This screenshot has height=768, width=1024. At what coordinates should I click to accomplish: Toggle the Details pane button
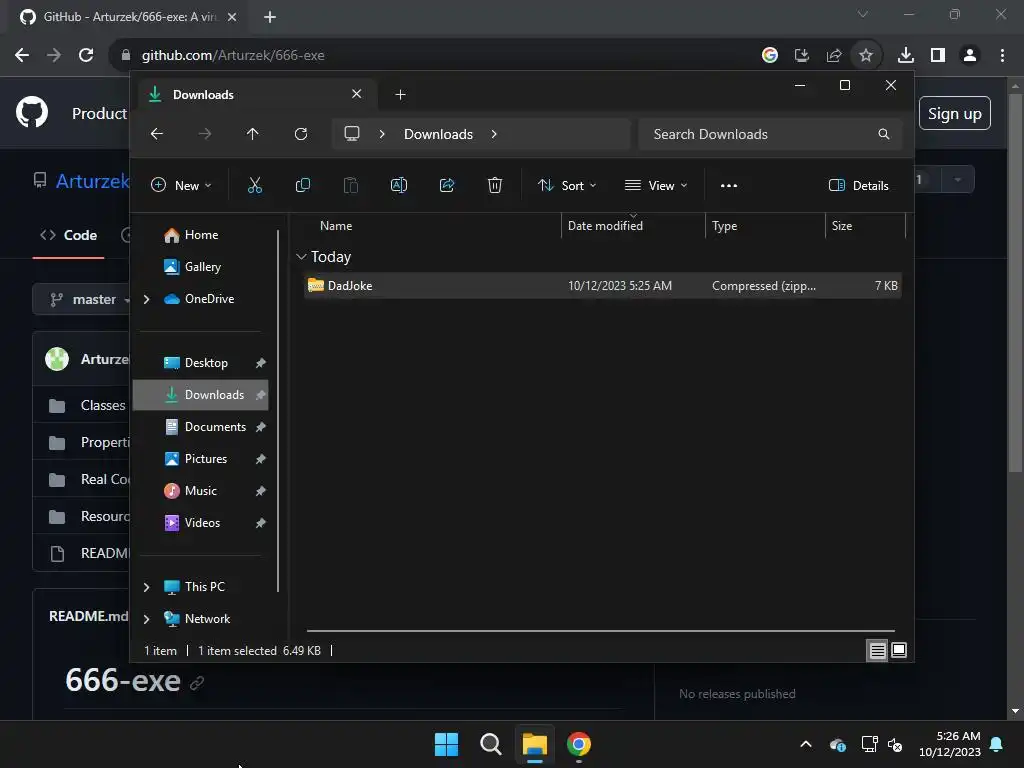pos(858,185)
